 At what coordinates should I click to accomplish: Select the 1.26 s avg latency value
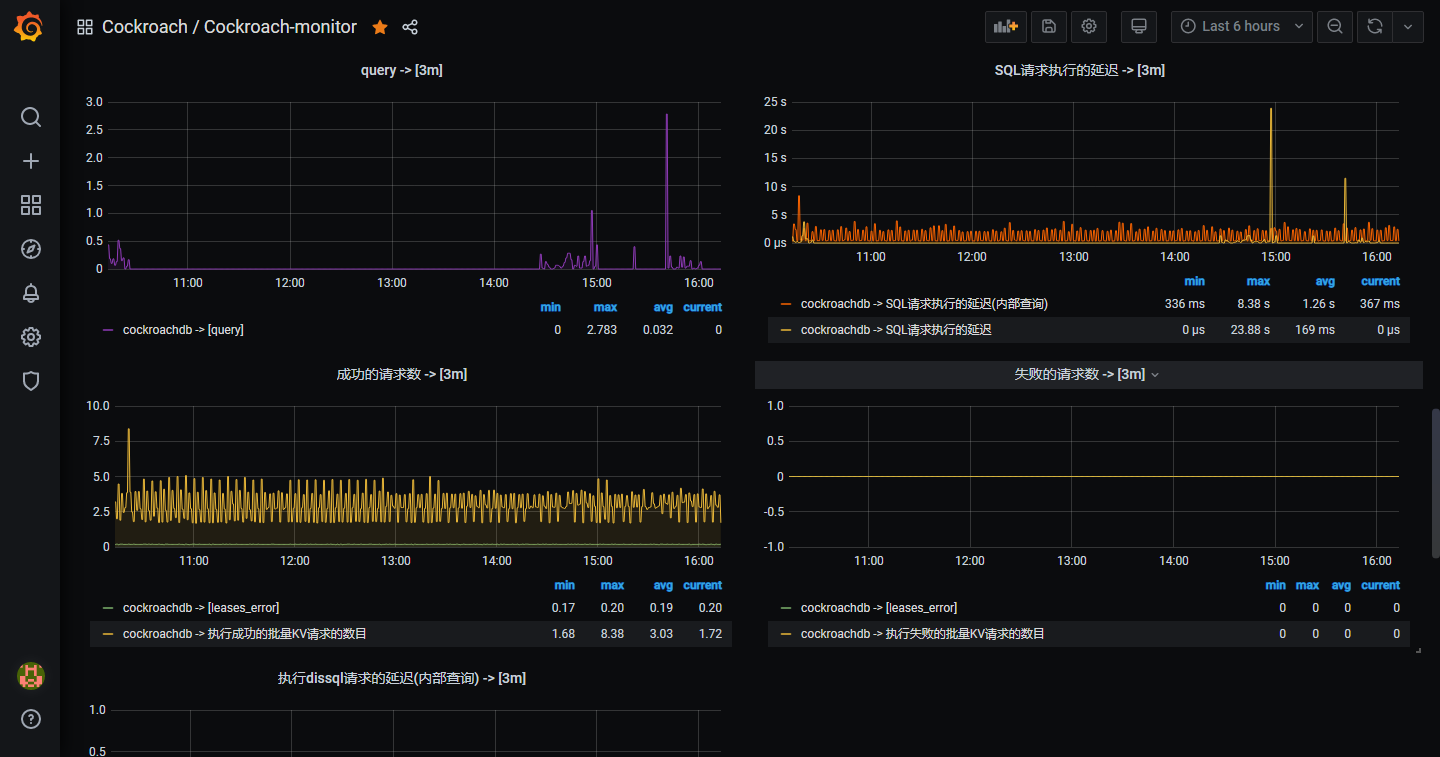(1318, 304)
